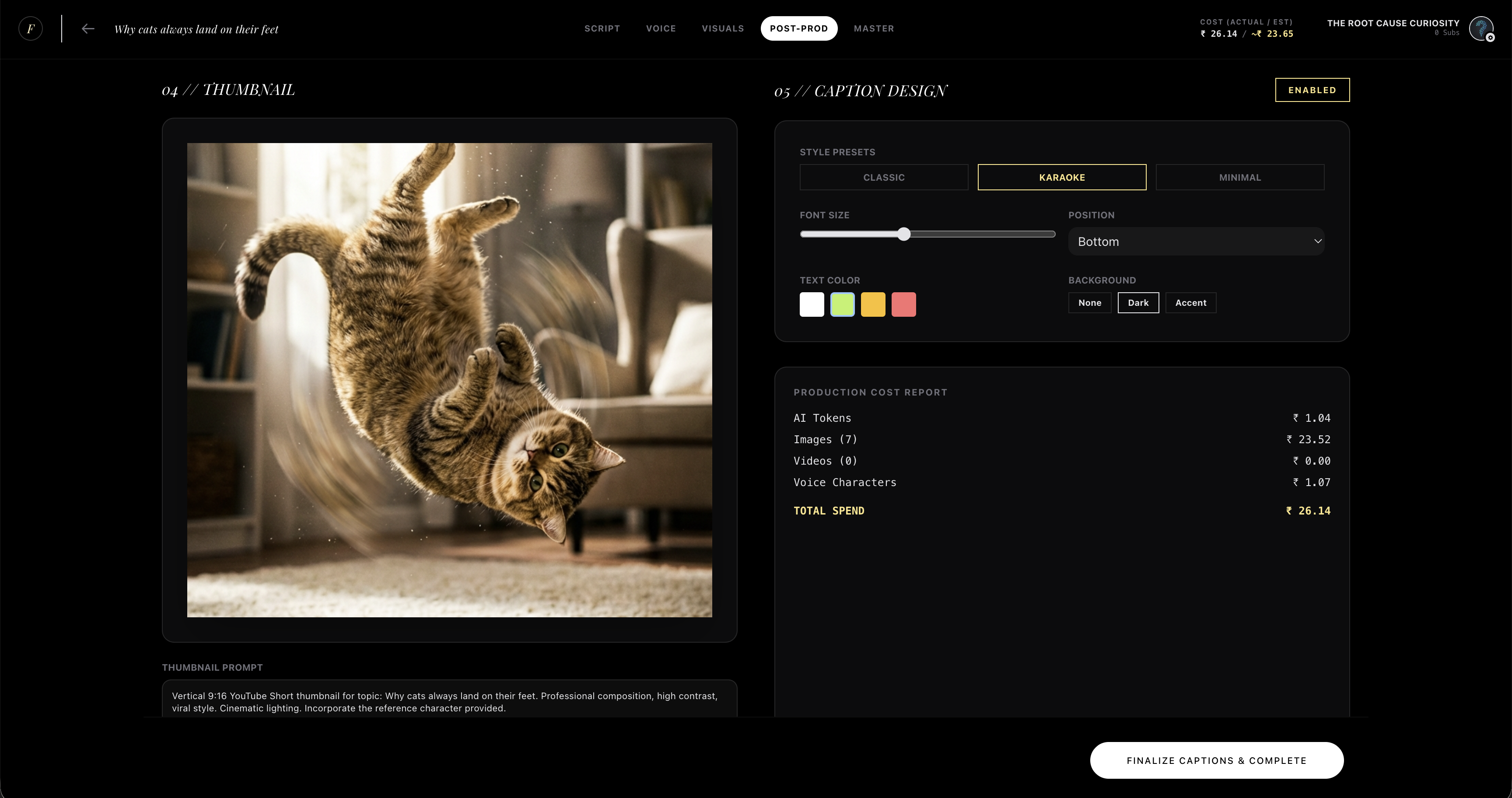Select the Accent background option
Image resolution: width=1512 pixels, height=798 pixels.
(1190, 303)
